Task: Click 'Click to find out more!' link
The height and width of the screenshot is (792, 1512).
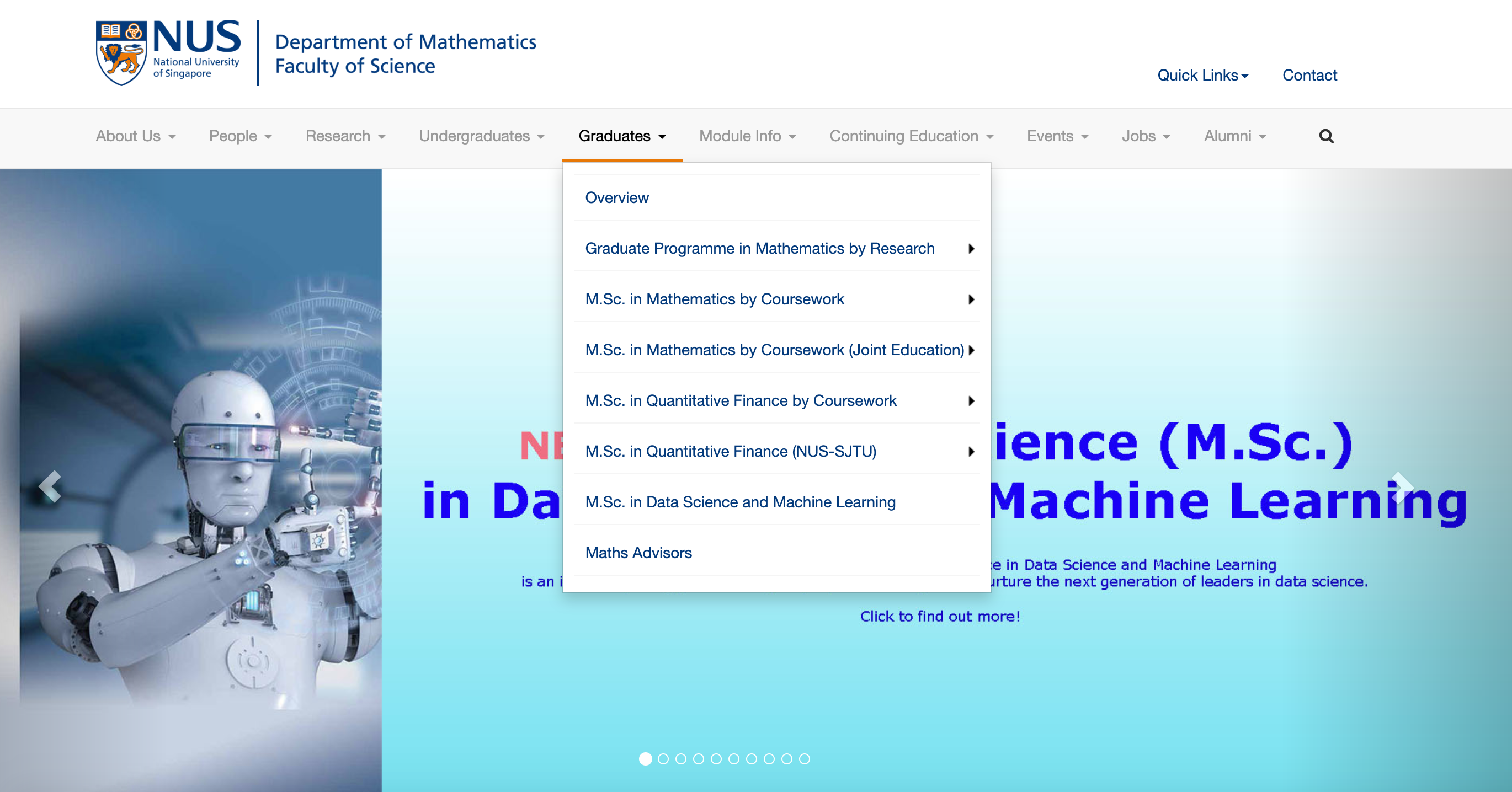Action: pos(940,616)
